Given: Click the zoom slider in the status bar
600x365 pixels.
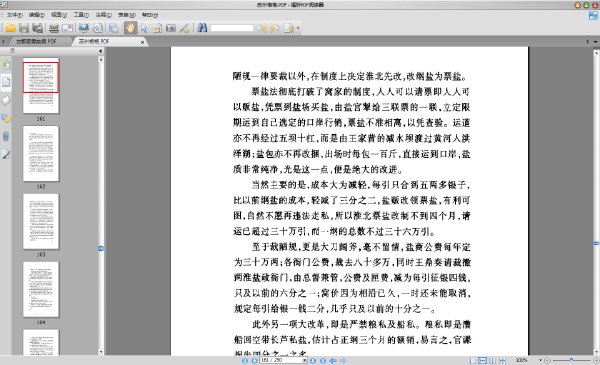Looking at the screenshot, I should tap(571, 360).
